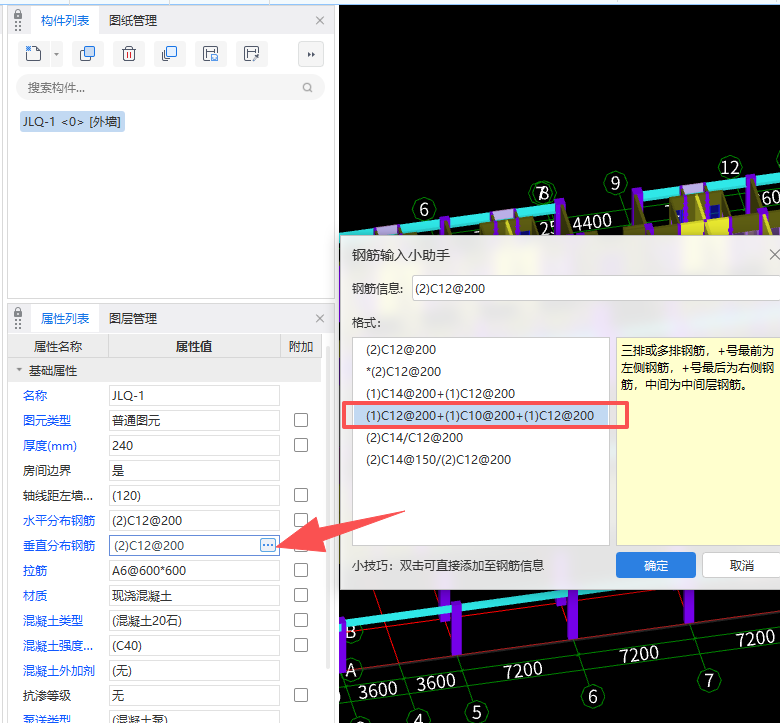Click the load component archive icon
780x723 pixels.
coord(252,54)
